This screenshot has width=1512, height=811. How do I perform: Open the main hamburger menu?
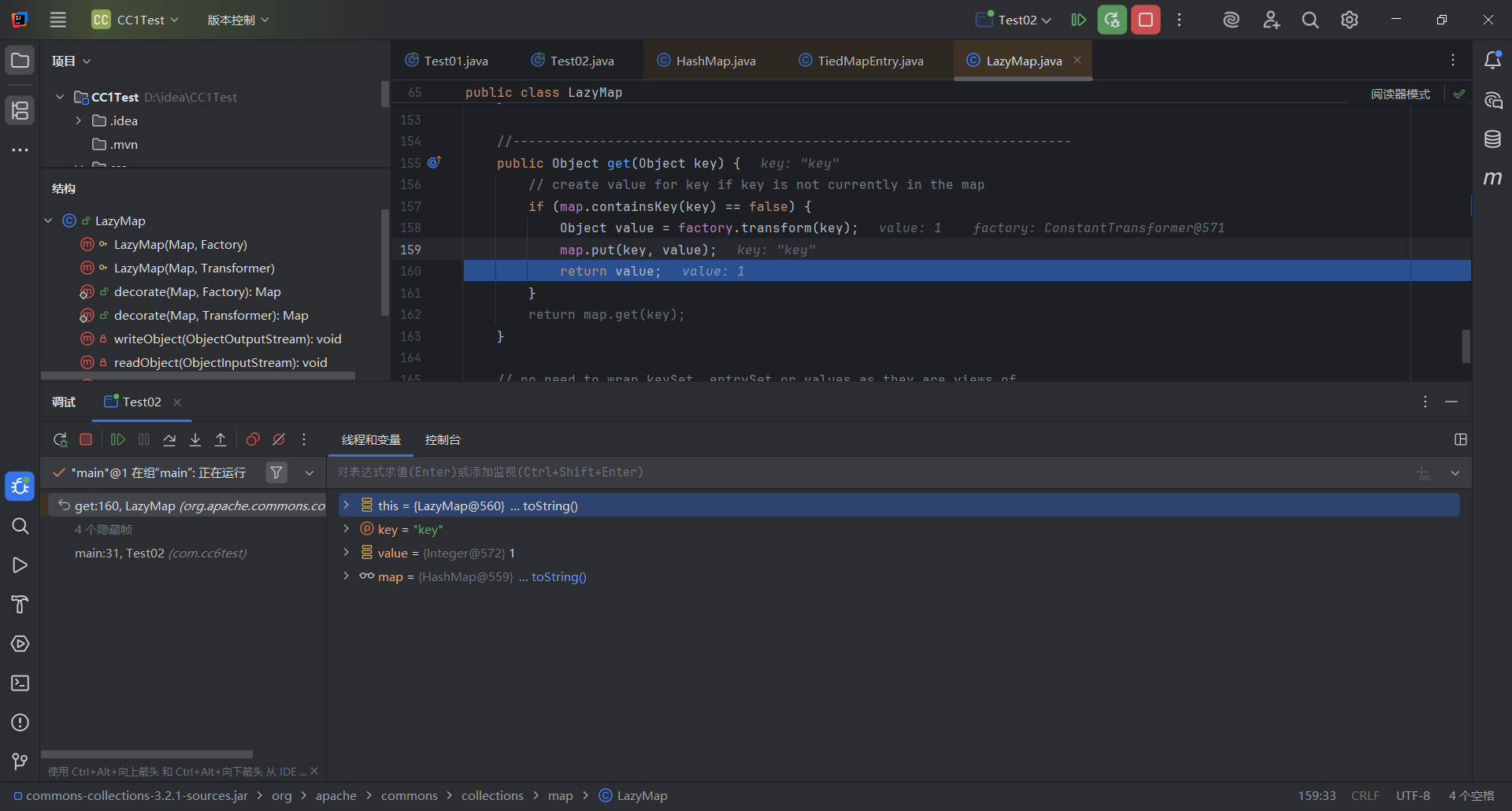[58, 20]
